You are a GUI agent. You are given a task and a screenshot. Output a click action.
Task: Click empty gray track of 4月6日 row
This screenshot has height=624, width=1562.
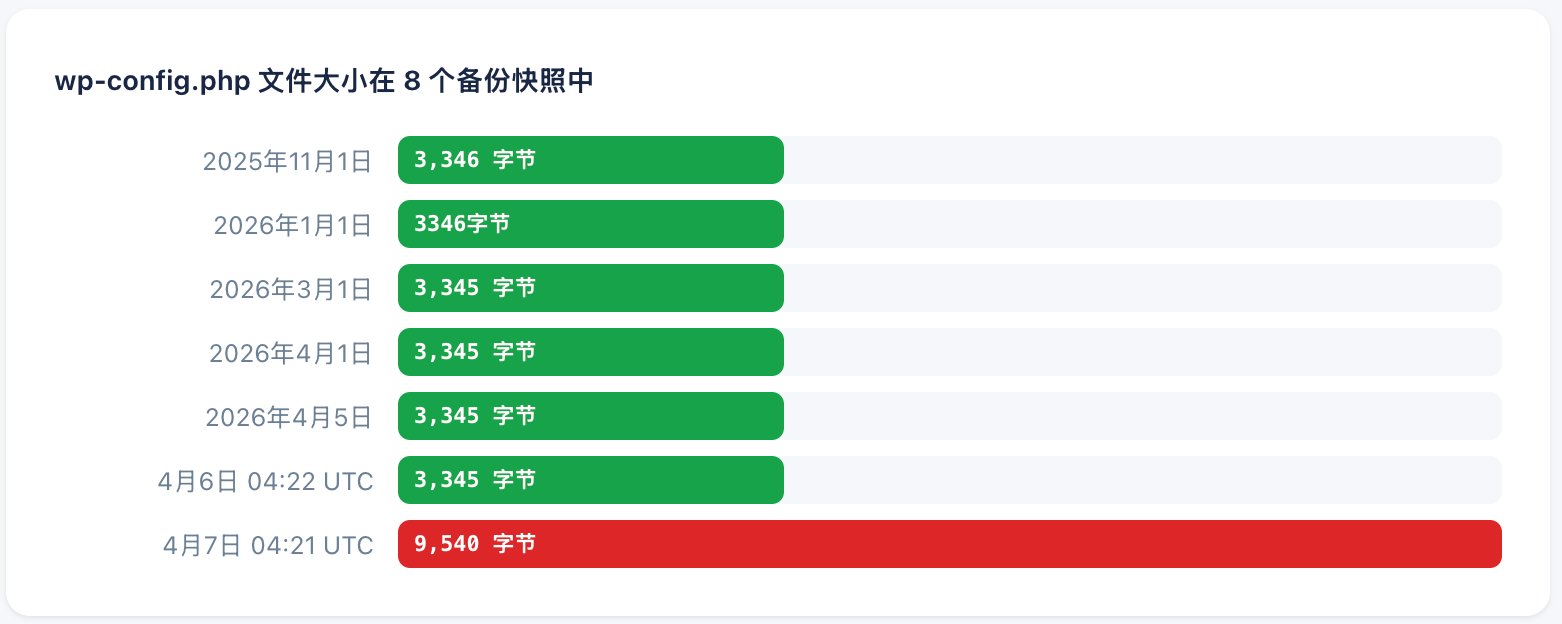[1140, 480]
